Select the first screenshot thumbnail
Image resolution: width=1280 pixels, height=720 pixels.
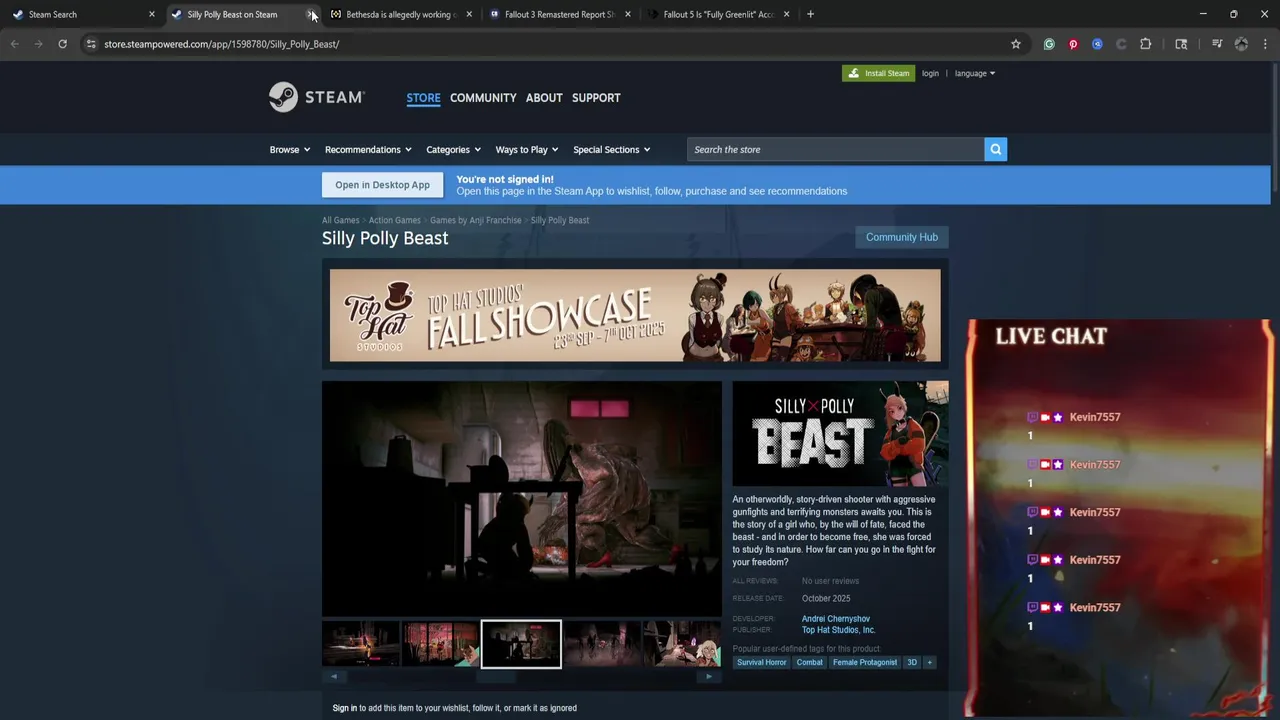tap(361, 644)
